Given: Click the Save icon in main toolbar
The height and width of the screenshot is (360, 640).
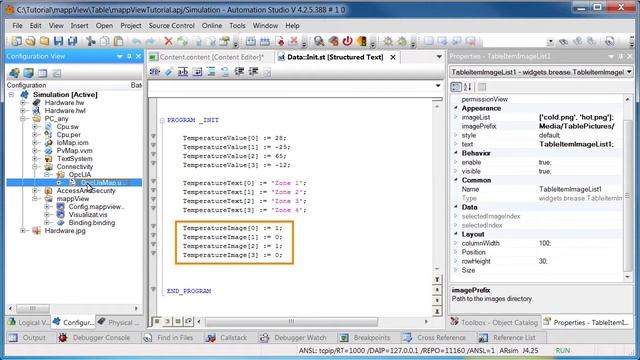Looking at the screenshot, I should (x=58, y=41).
